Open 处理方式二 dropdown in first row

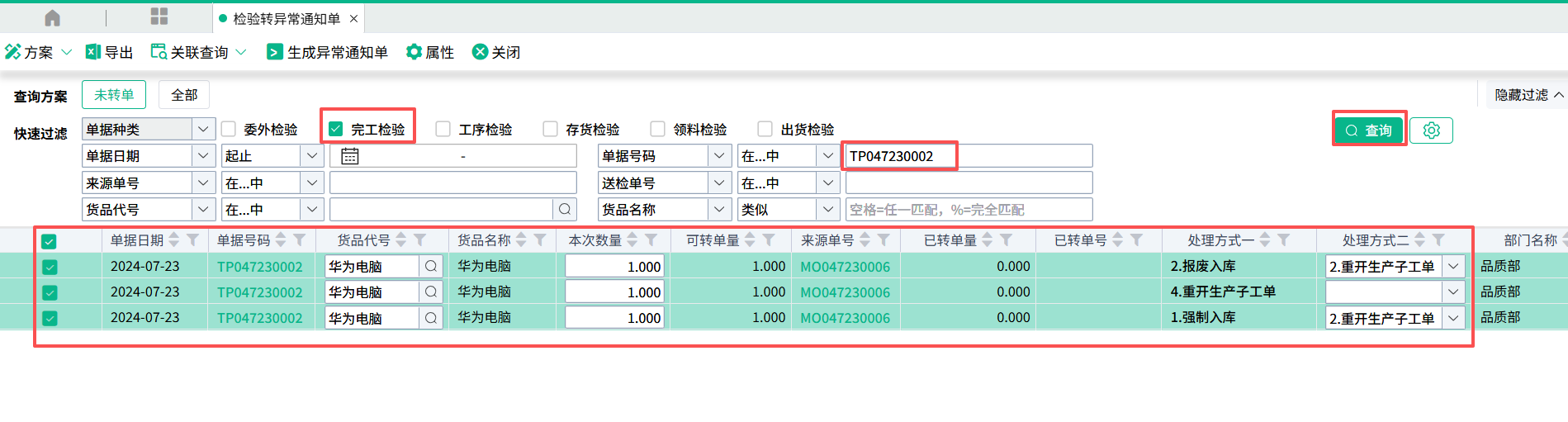pyautogui.click(x=1453, y=267)
